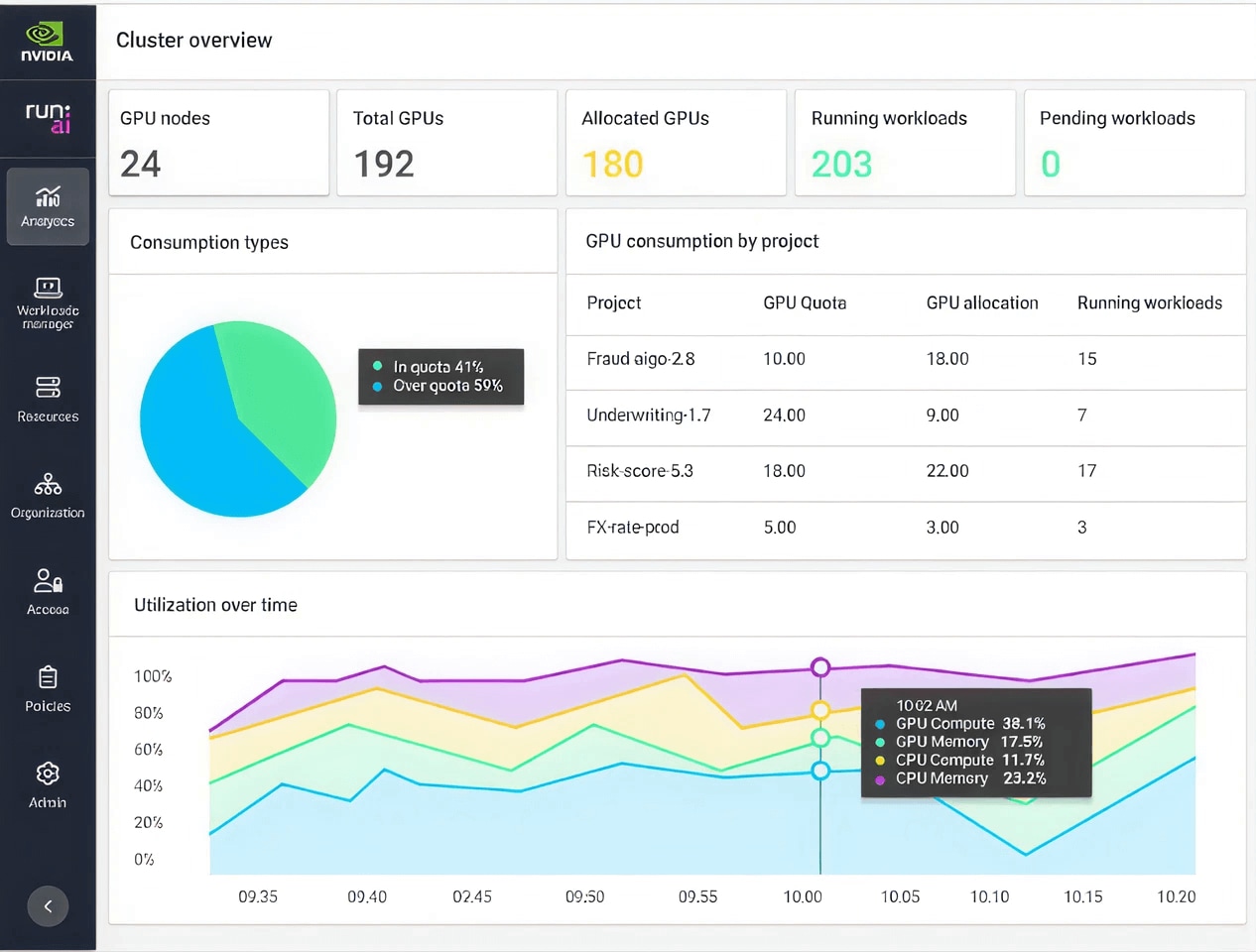
Task: Open the Workloads manager icon
Action: point(48,288)
